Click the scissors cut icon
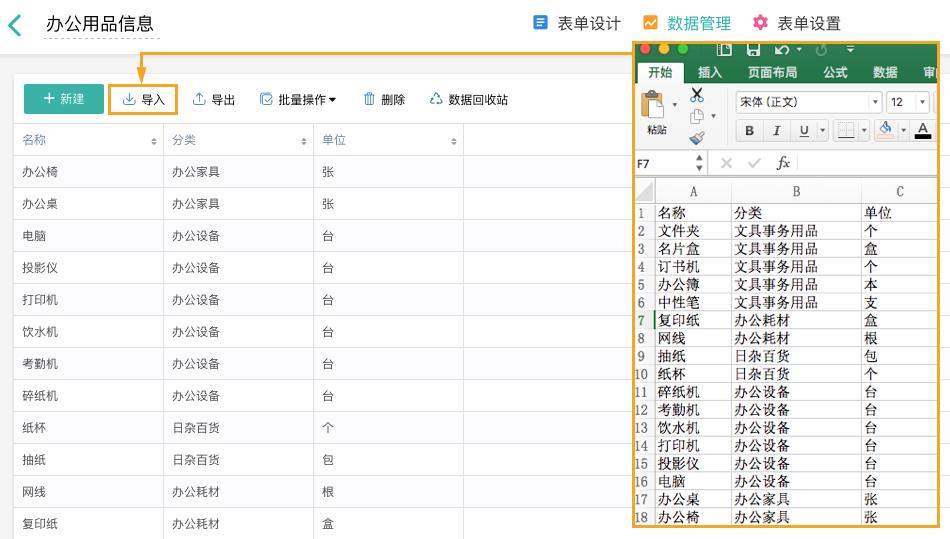This screenshot has height=539, width=950. pos(697,95)
